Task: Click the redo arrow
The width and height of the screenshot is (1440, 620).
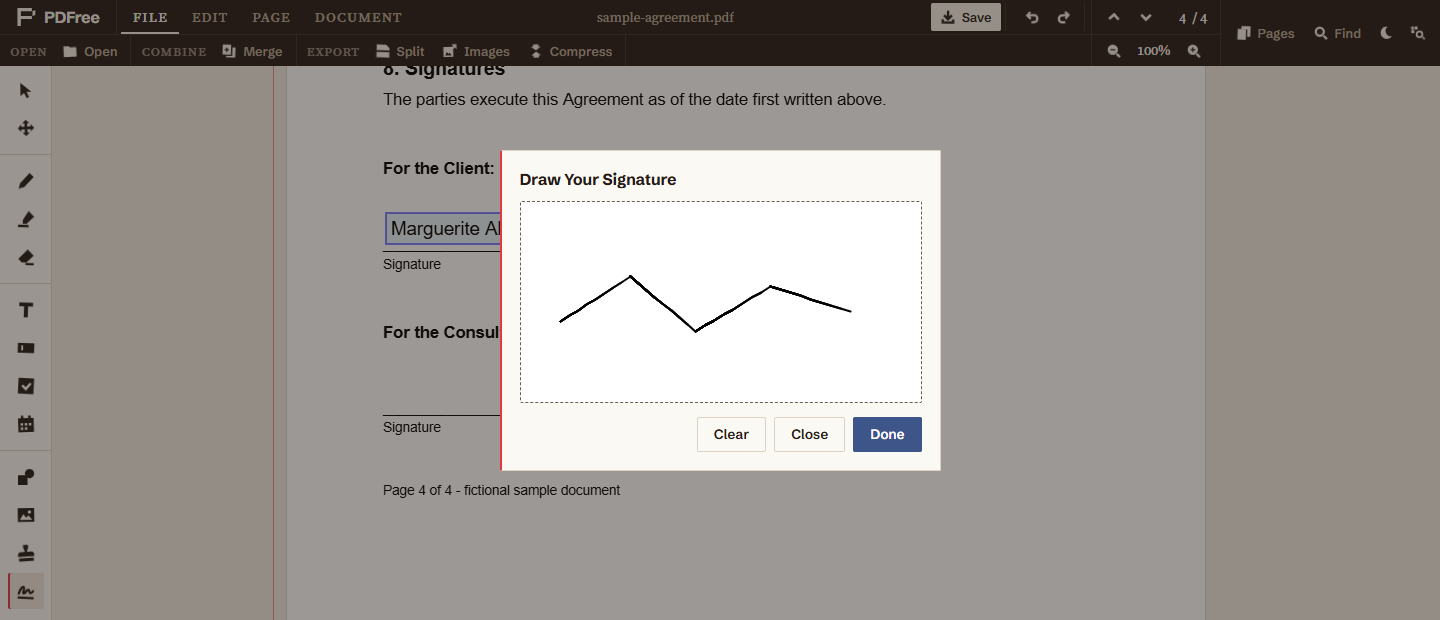Action: [x=1063, y=18]
